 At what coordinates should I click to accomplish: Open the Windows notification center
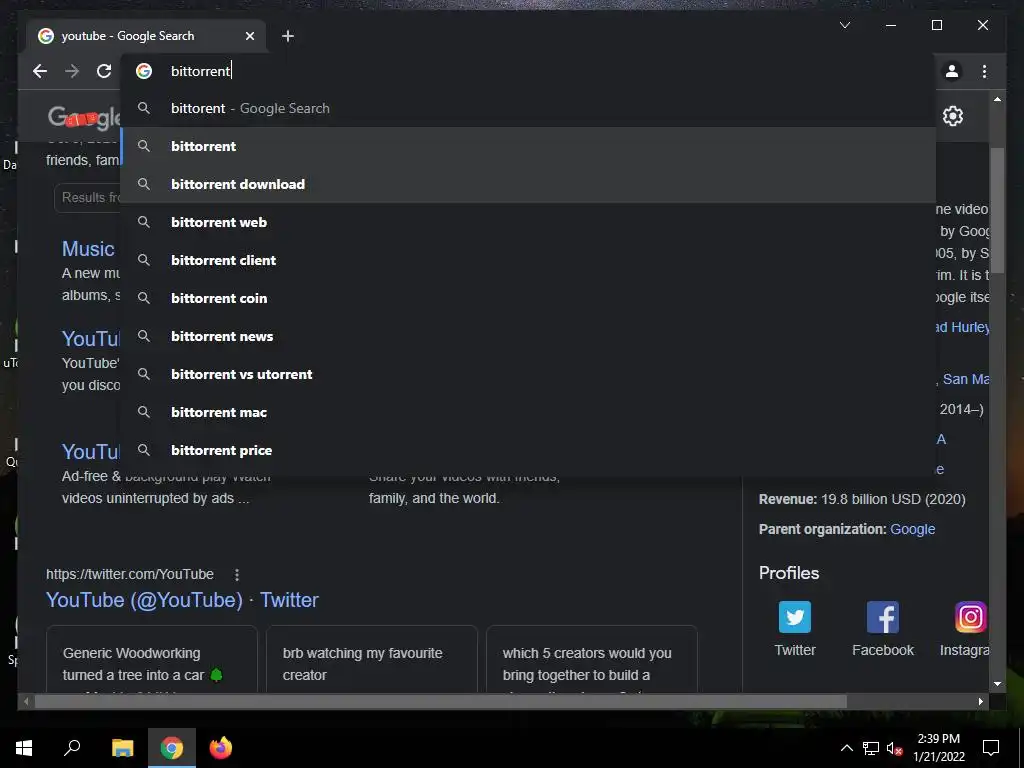(x=991, y=748)
